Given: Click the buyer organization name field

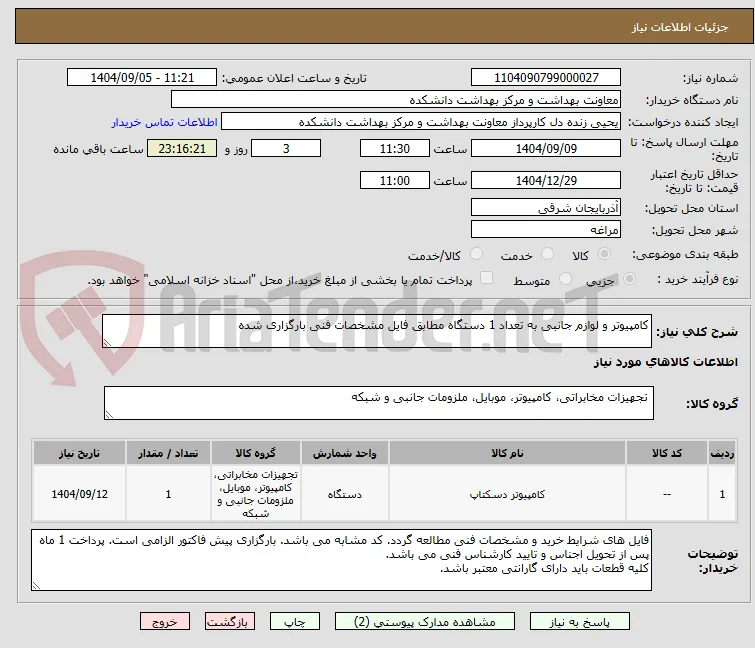Looking at the screenshot, I should click(395, 100).
